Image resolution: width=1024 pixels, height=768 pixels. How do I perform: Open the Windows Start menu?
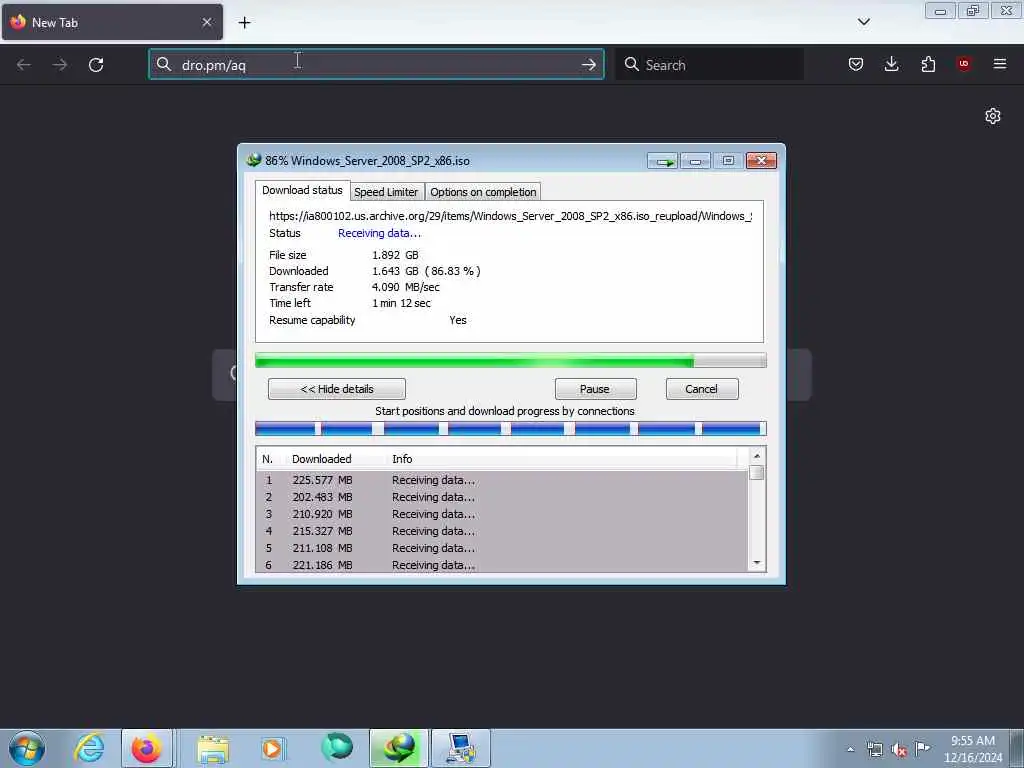point(27,748)
